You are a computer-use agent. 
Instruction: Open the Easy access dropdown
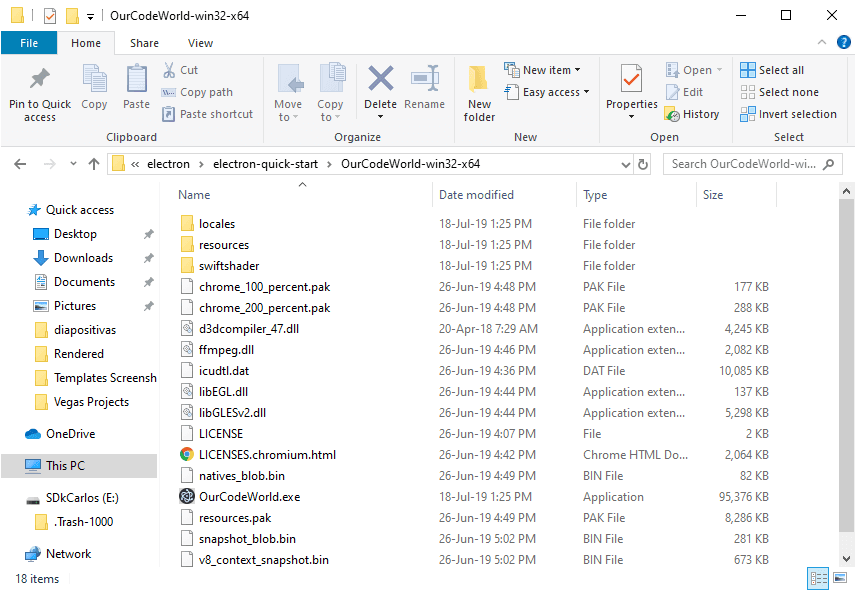click(547, 92)
